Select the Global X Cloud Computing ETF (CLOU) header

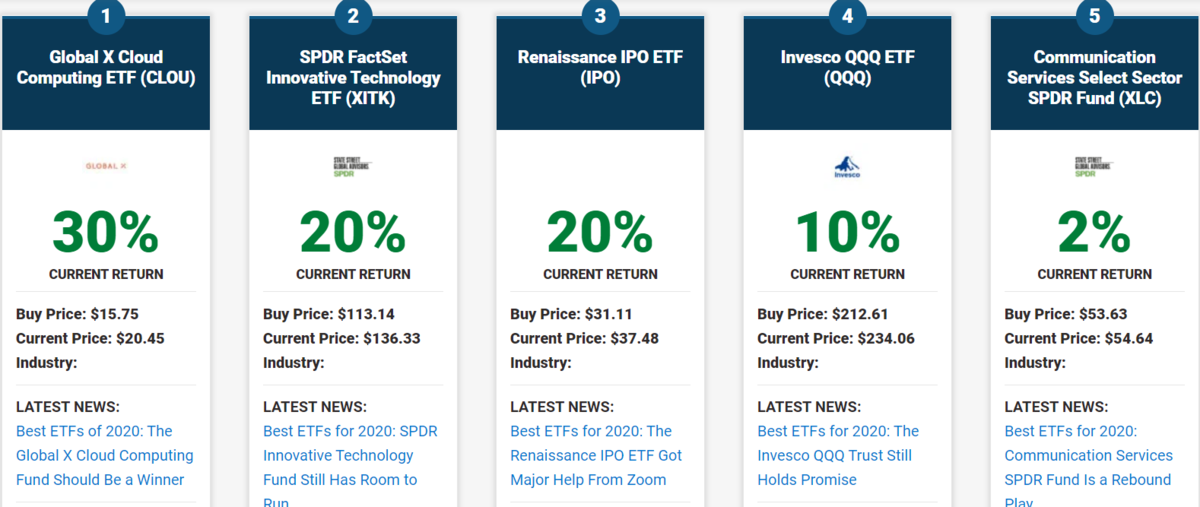click(106, 67)
